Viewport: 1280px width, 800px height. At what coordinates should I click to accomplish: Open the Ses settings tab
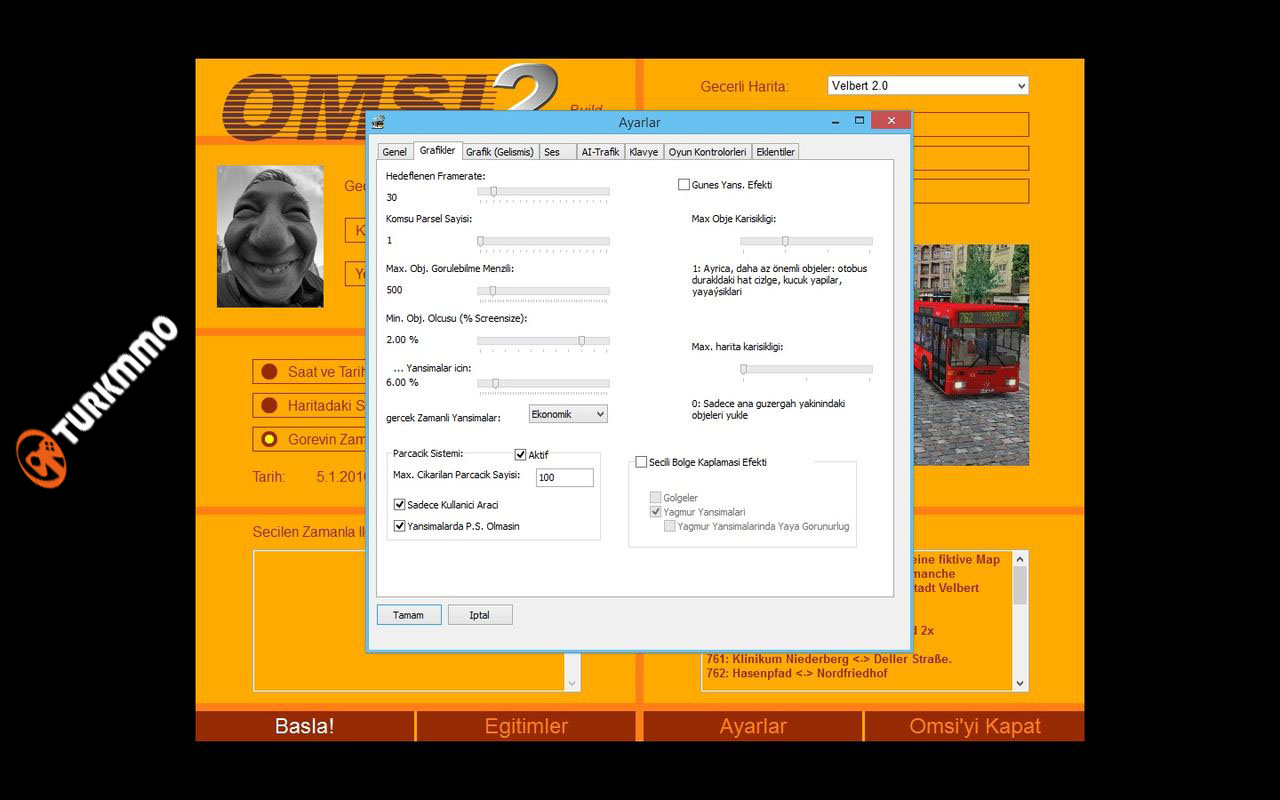pos(558,152)
